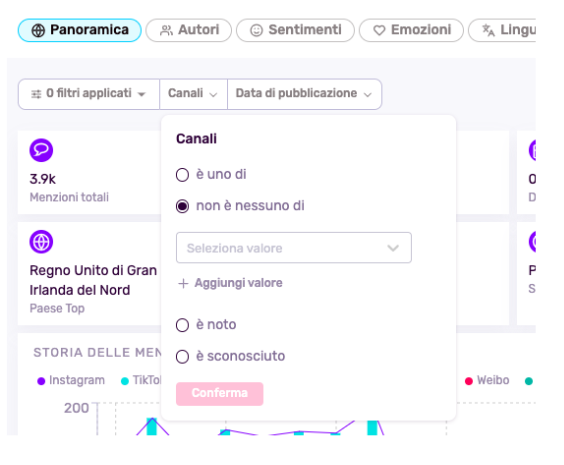Click the heart icon on Emozioni tab
The height and width of the screenshot is (465, 564).
pyautogui.click(x=379, y=30)
